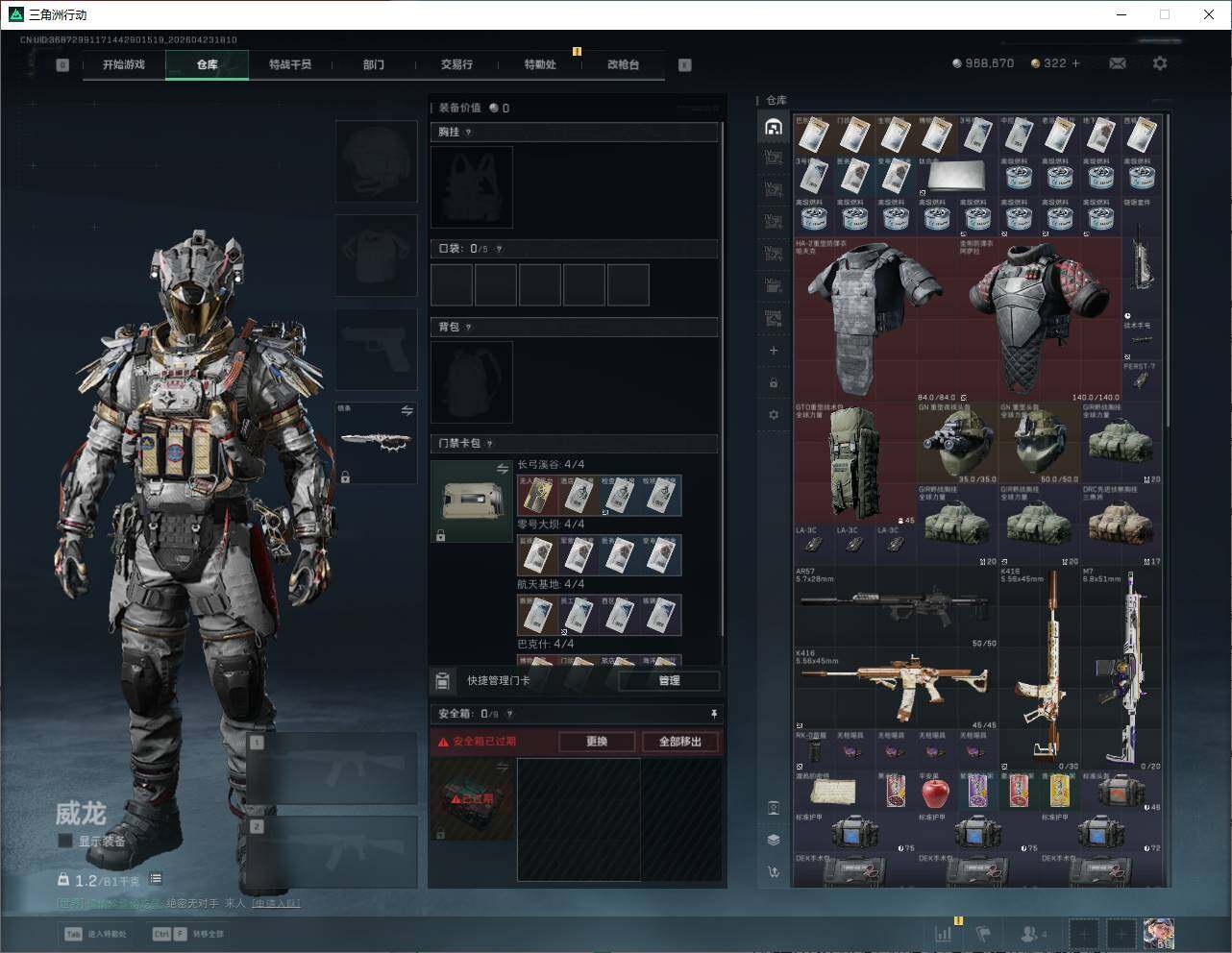Viewport: 1232px width, 953px height.
Task: Click the 装备价值 value label
Action: (x=474, y=109)
